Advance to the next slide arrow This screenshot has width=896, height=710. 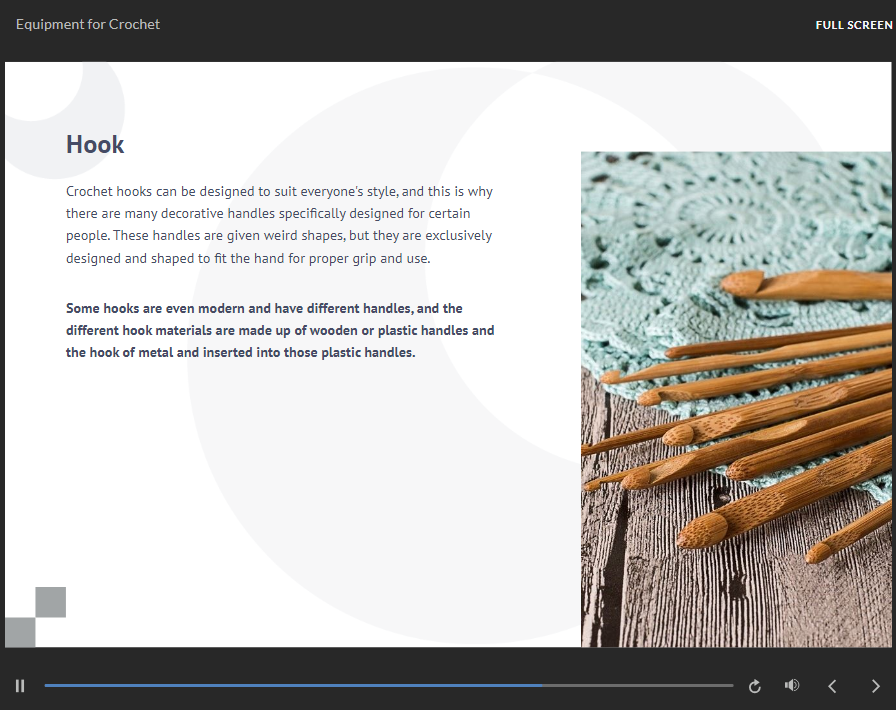point(875,686)
